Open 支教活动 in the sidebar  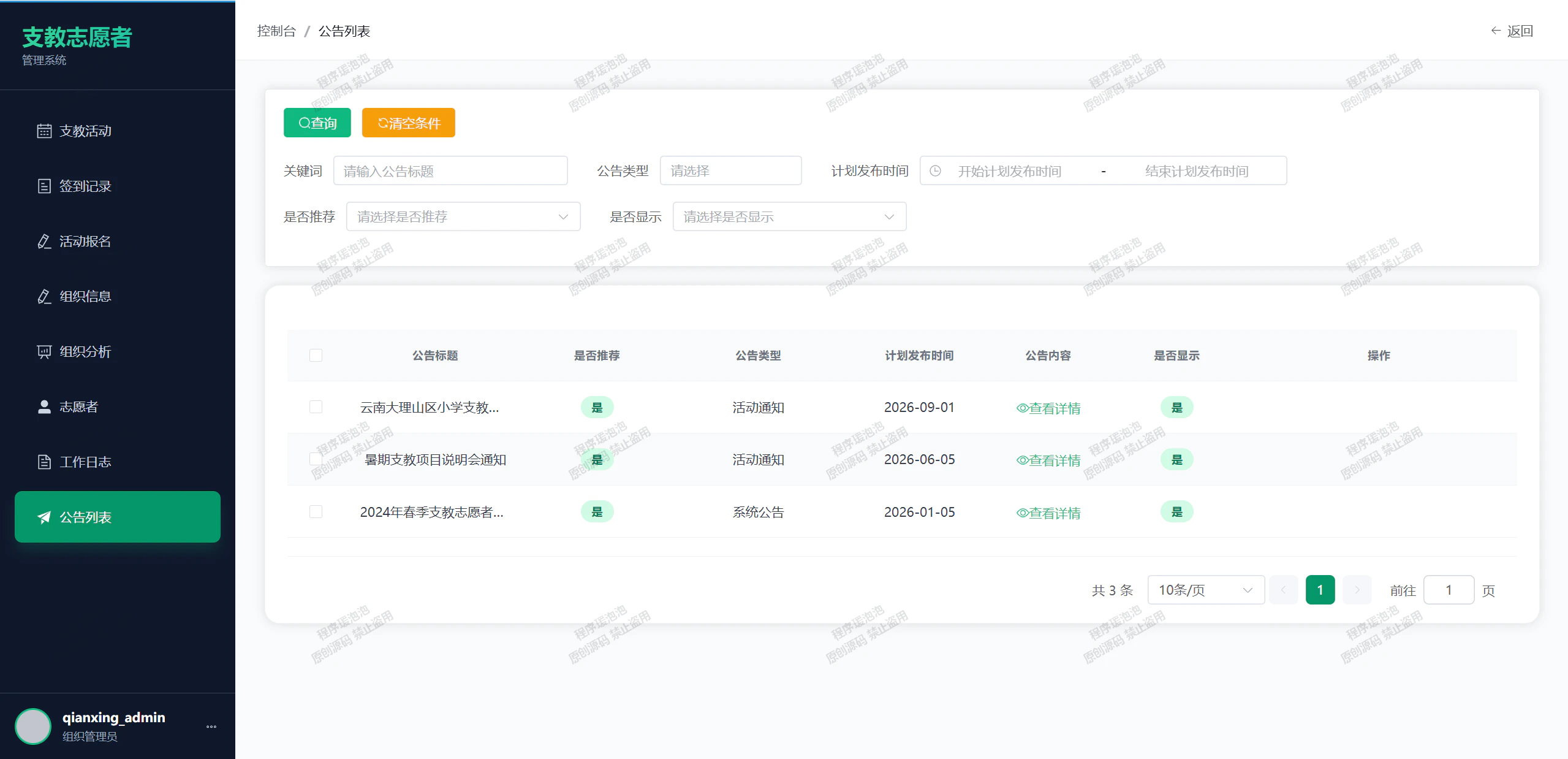[x=118, y=131]
